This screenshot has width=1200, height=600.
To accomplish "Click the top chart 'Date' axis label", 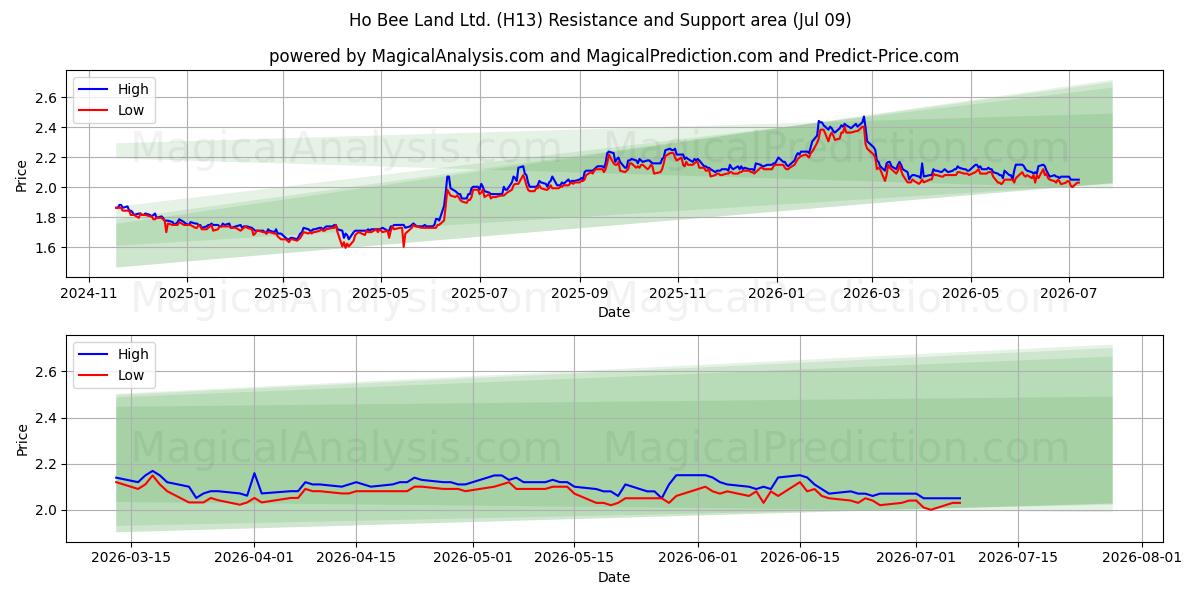I will coord(614,312).
